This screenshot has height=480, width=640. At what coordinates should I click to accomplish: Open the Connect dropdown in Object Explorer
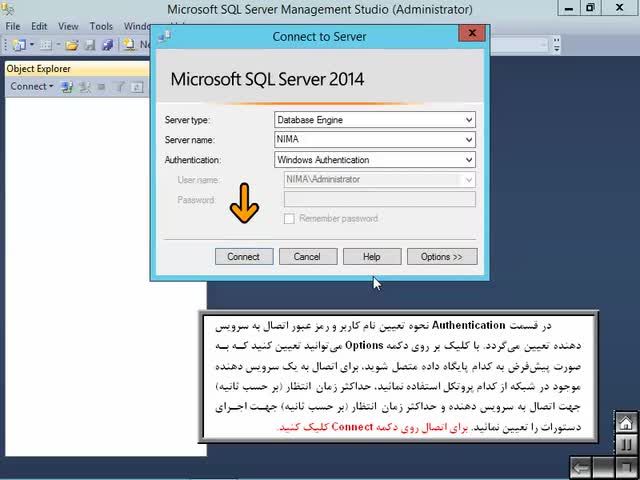pos(32,87)
